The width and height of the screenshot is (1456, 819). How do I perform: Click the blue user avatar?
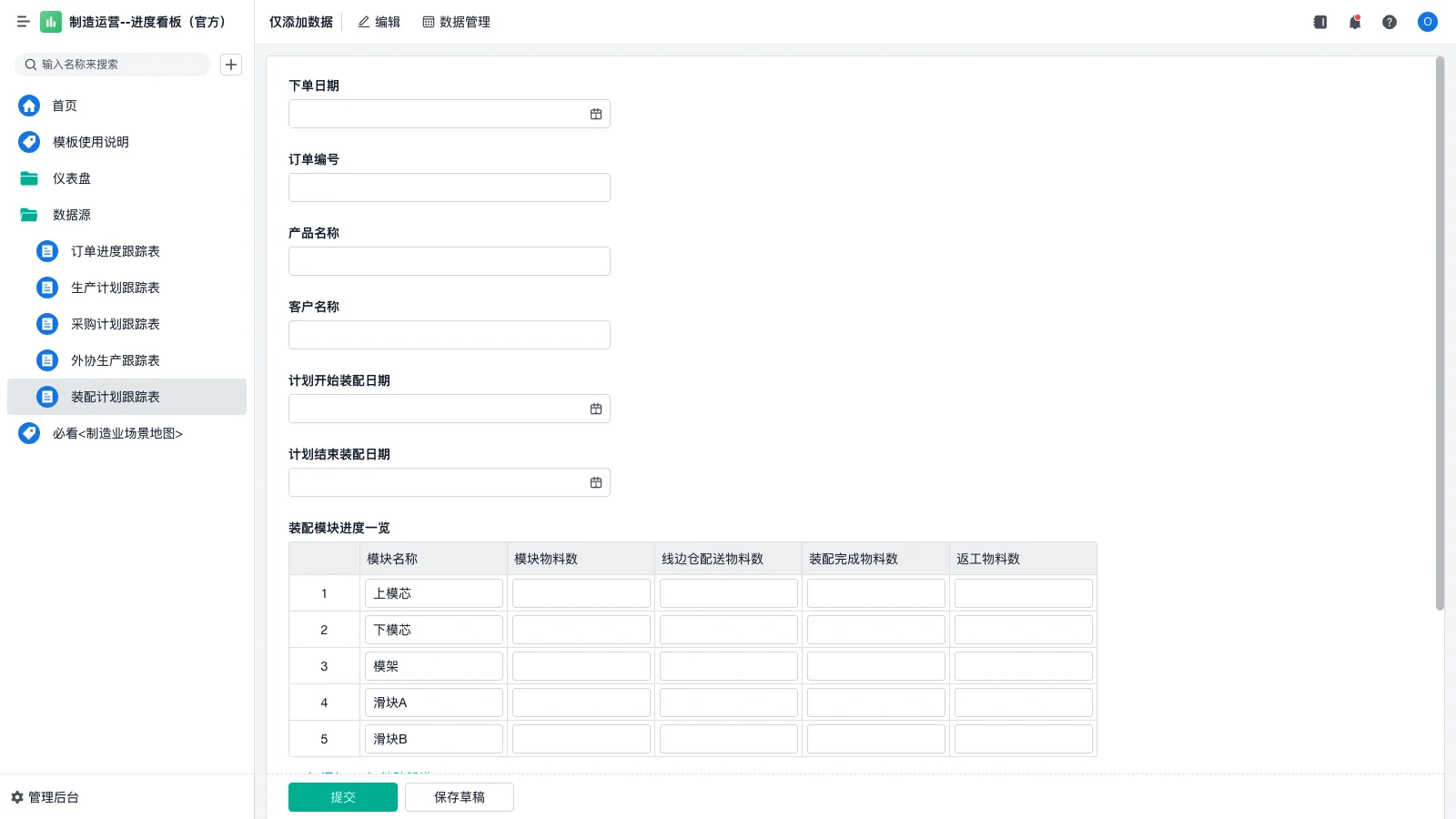pyautogui.click(x=1427, y=22)
